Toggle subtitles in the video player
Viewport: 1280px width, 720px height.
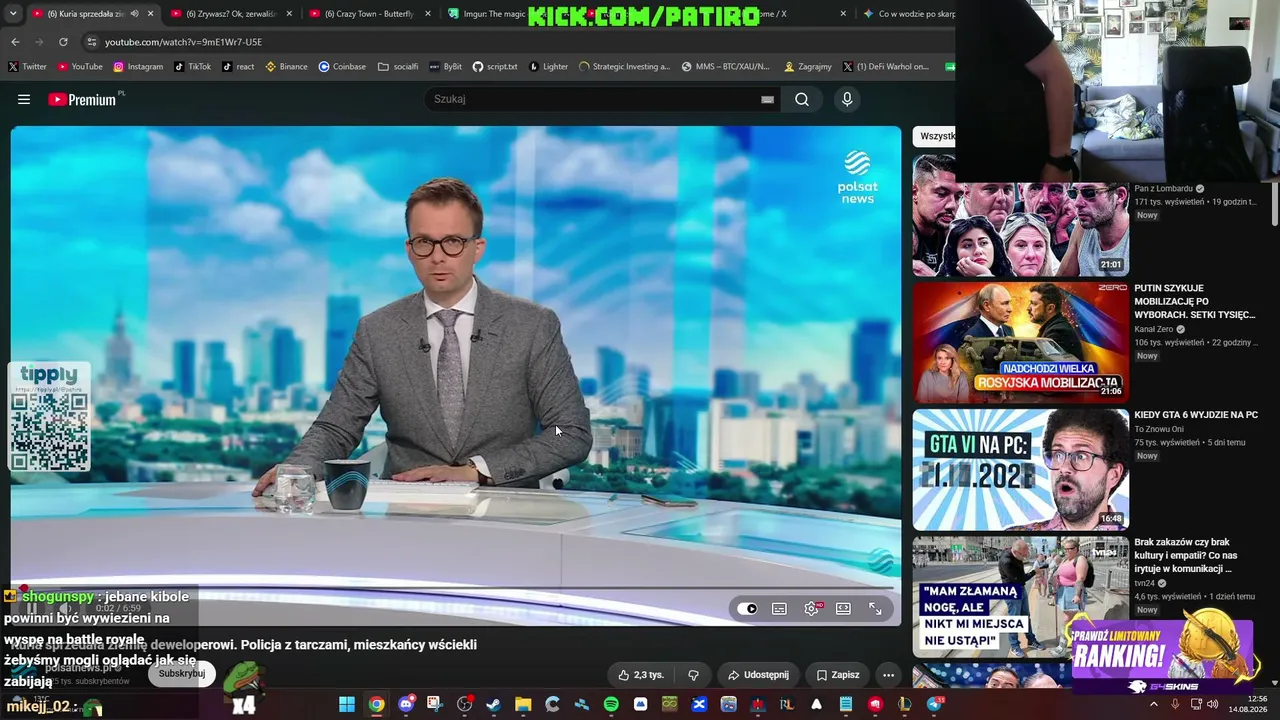pos(779,608)
